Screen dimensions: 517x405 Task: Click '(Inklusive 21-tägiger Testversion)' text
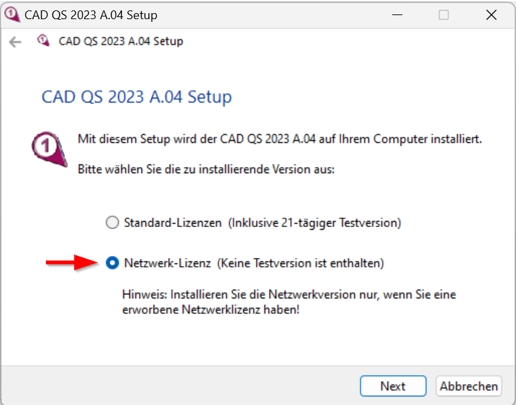(315, 222)
